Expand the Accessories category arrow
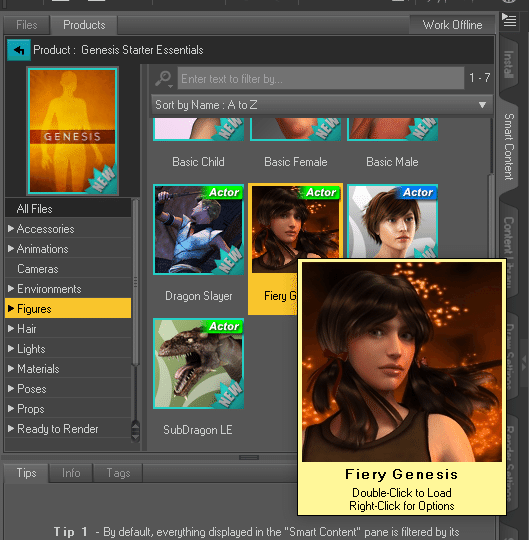The image size is (529, 540). [x=11, y=229]
